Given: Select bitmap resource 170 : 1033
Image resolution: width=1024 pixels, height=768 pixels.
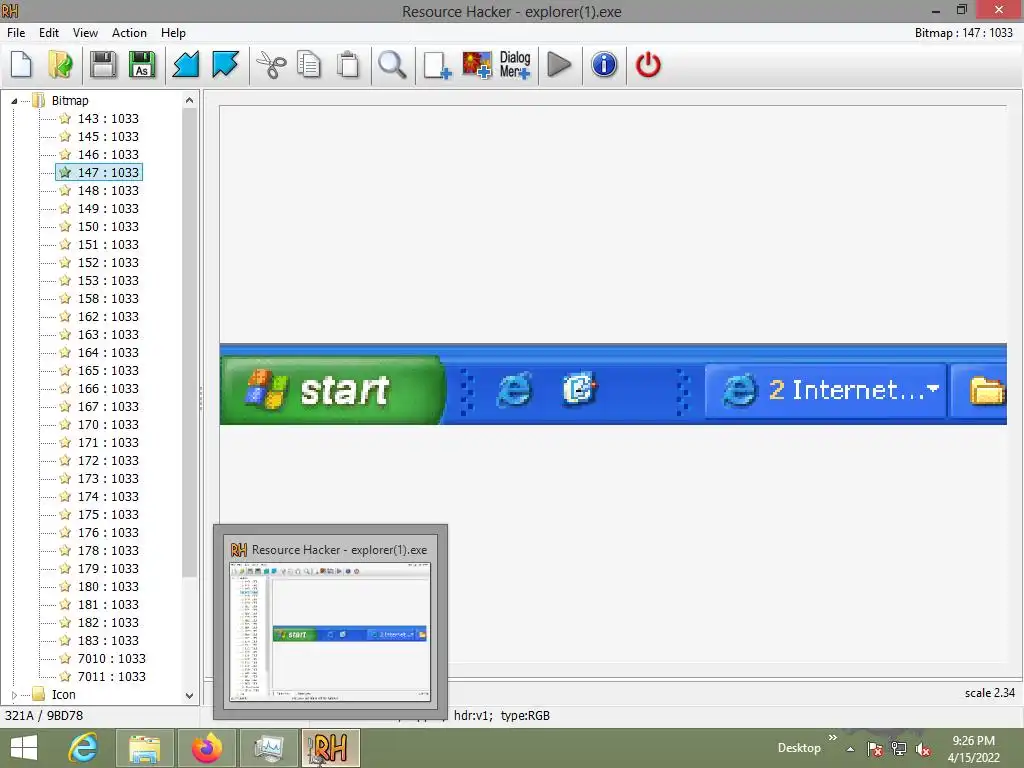Looking at the screenshot, I should (108, 424).
